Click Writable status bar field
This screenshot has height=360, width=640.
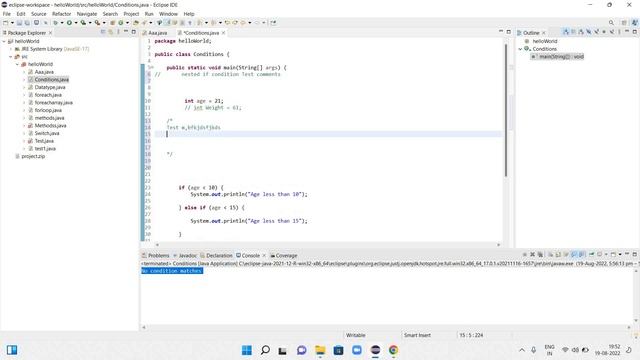[356, 335]
